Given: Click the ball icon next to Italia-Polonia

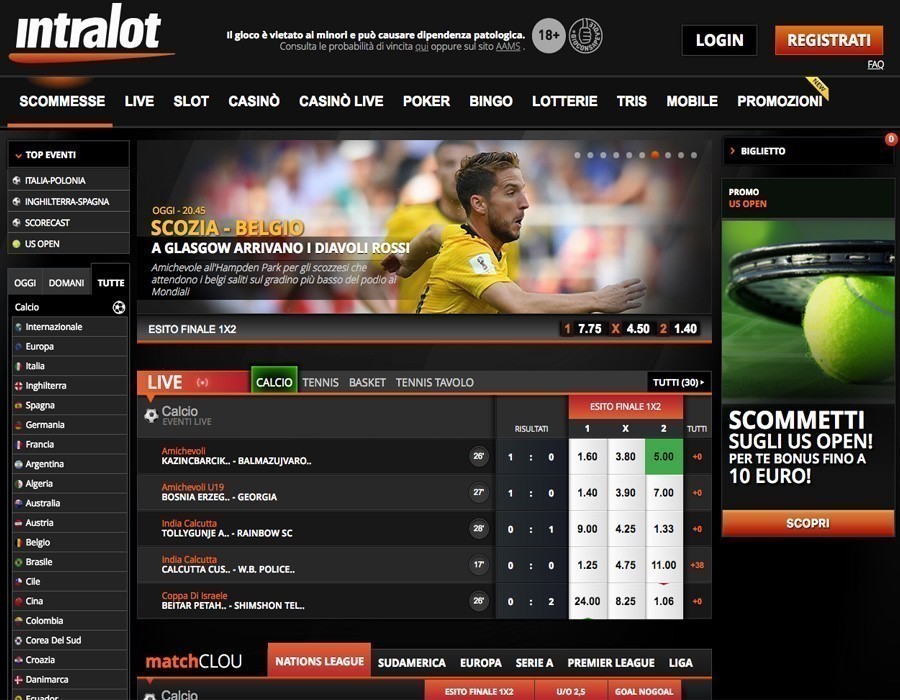Looking at the screenshot, I should tap(17, 180).
